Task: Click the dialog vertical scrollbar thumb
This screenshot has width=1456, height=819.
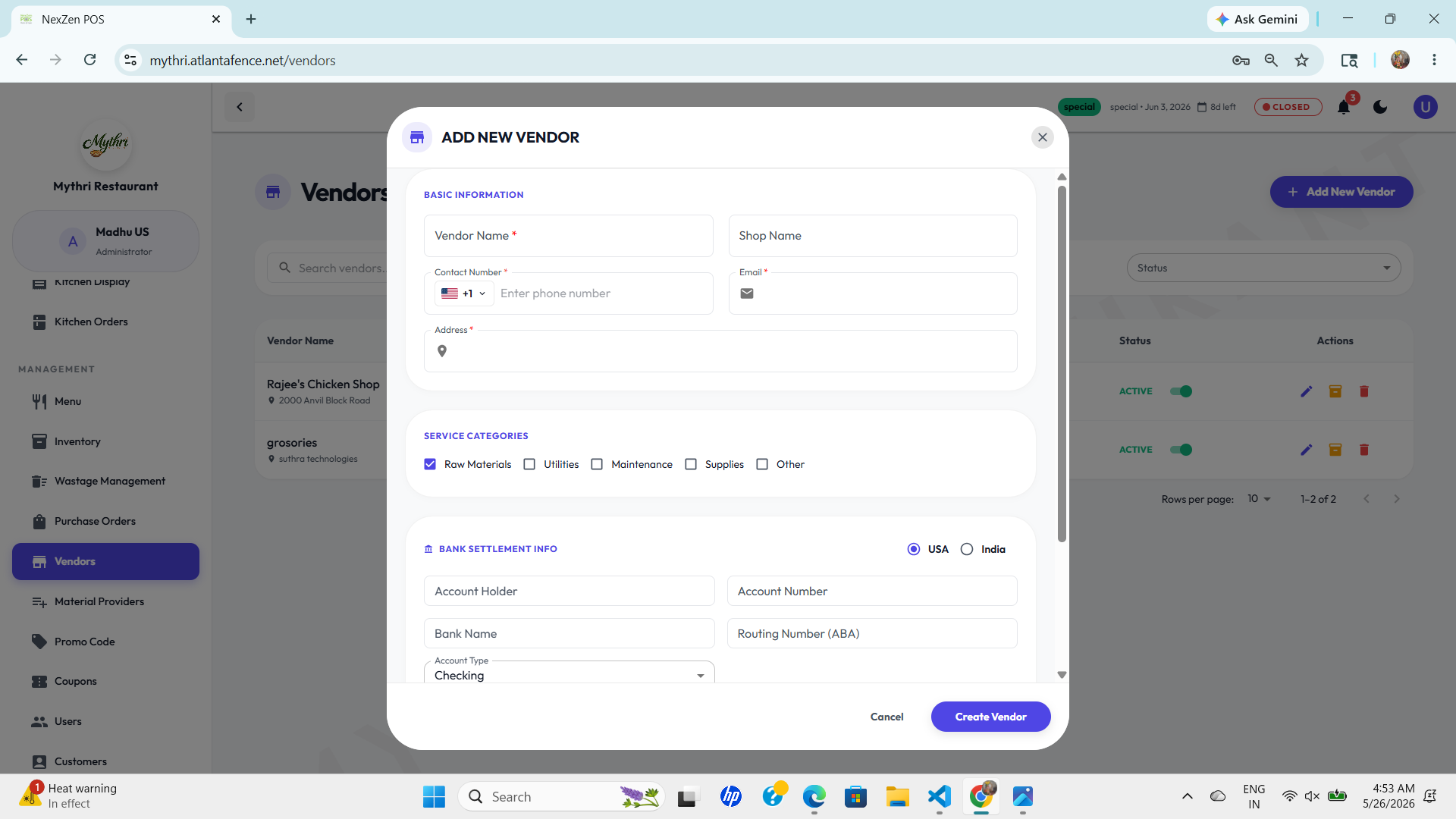Action: coord(1062,364)
